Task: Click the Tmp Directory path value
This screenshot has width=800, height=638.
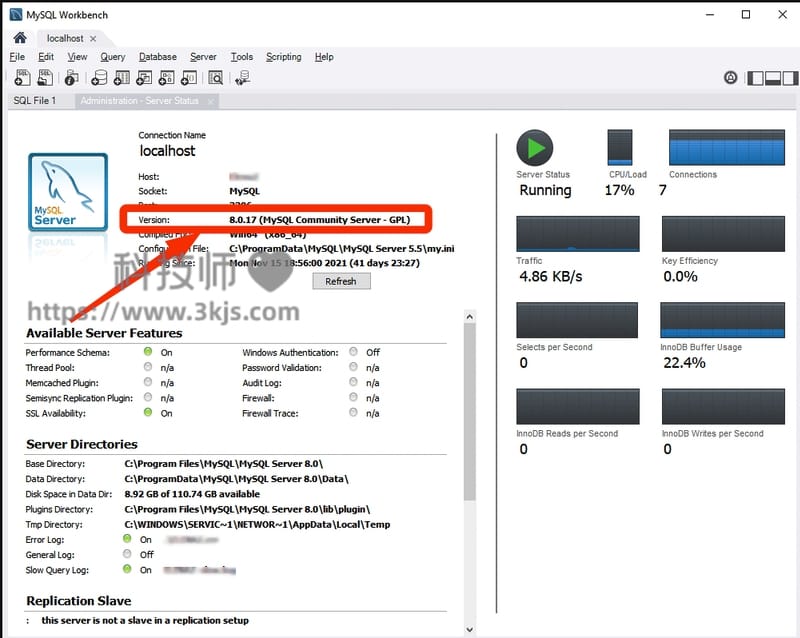Action: click(x=257, y=525)
